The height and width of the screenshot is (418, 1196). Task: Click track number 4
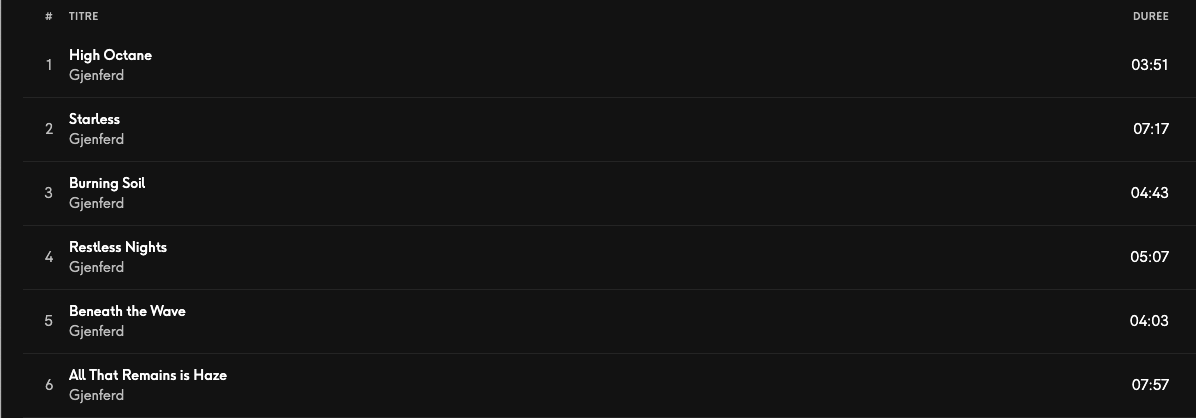click(49, 257)
